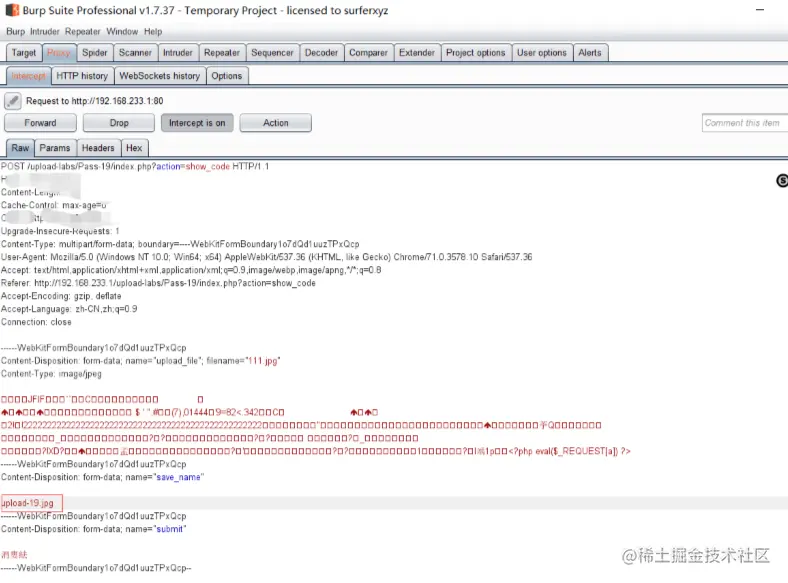Switch to the Comparer tab
The image size is (788, 583).
pyautogui.click(x=368, y=53)
